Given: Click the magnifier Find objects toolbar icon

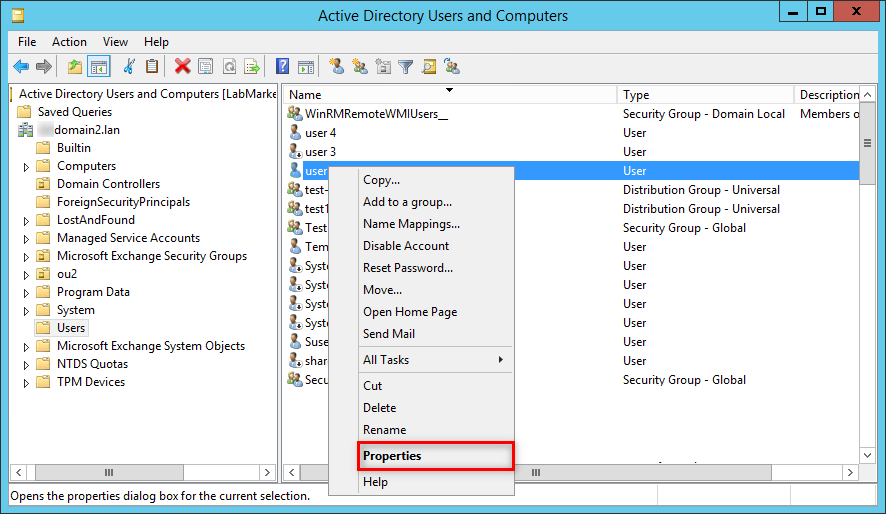Looking at the screenshot, I should point(429,67).
